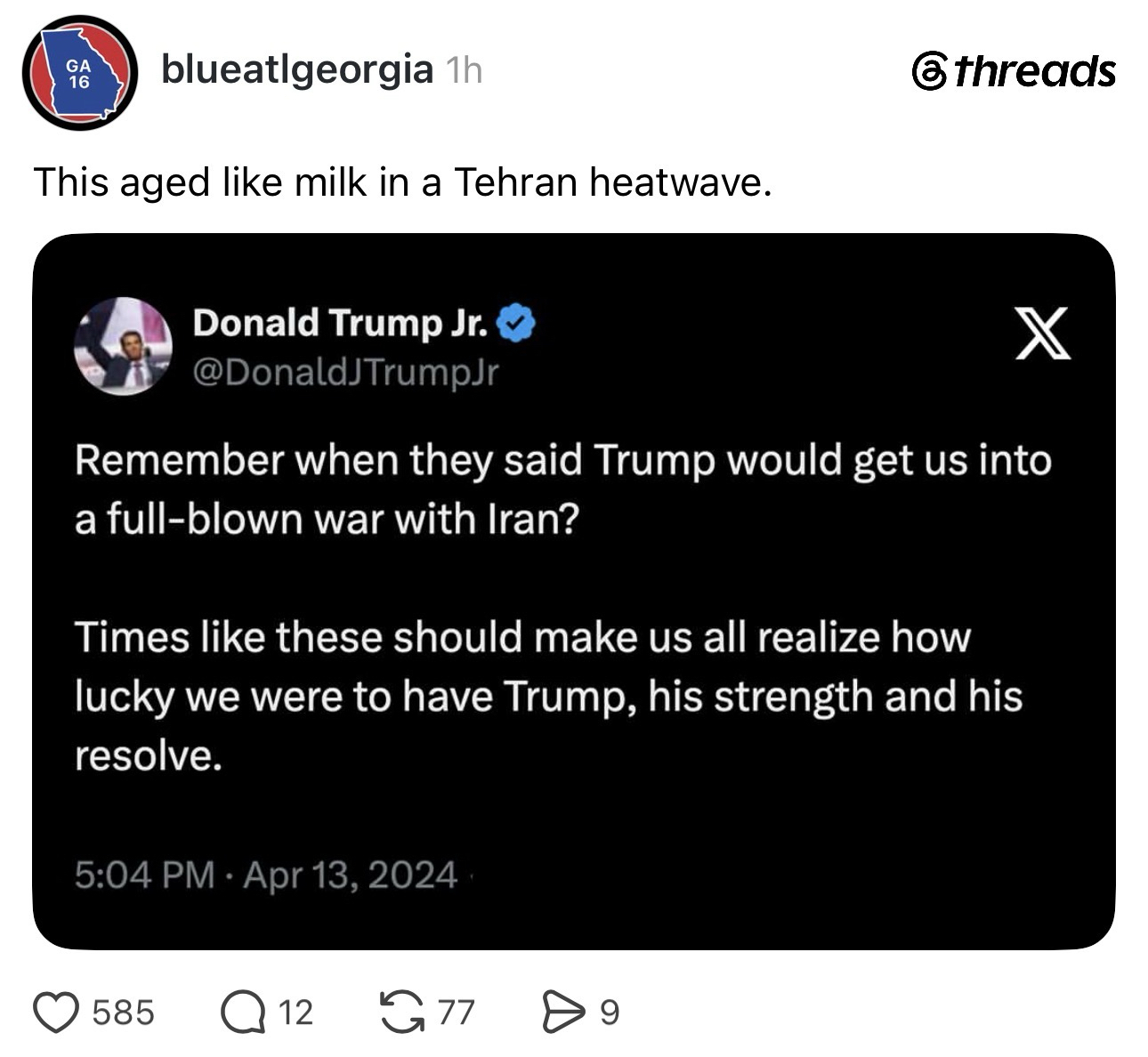Repost using the circular arrows icon
Image resolution: width=1148 pixels, height=1057 pixels.
point(402,1013)
